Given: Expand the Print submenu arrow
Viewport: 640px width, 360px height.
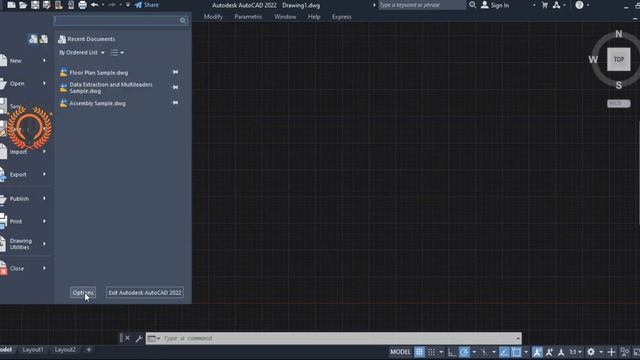Looking at the screenshot, I should click(x=44, y=221).
